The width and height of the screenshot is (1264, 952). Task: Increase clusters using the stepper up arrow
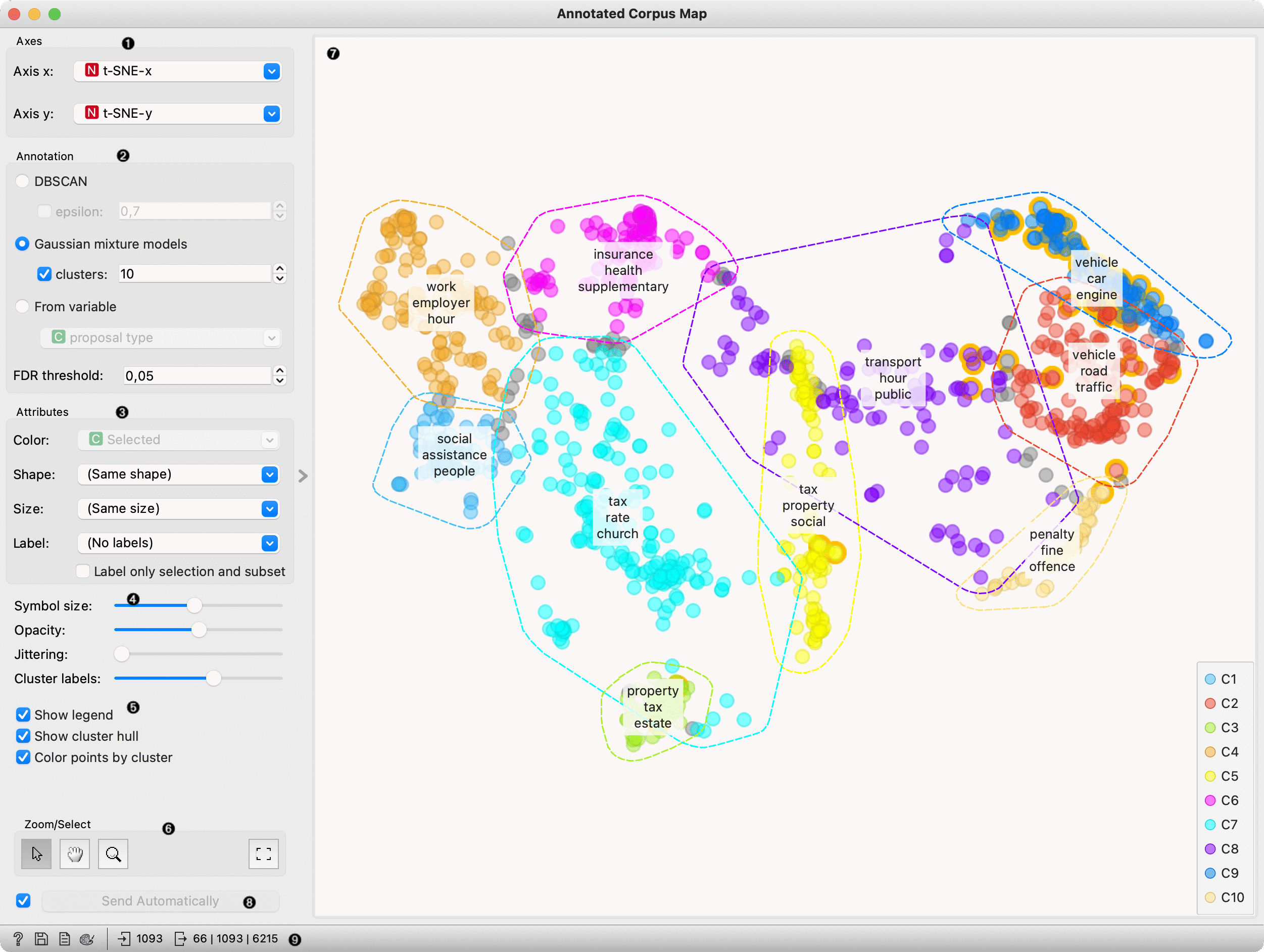[x=280, y=270]
